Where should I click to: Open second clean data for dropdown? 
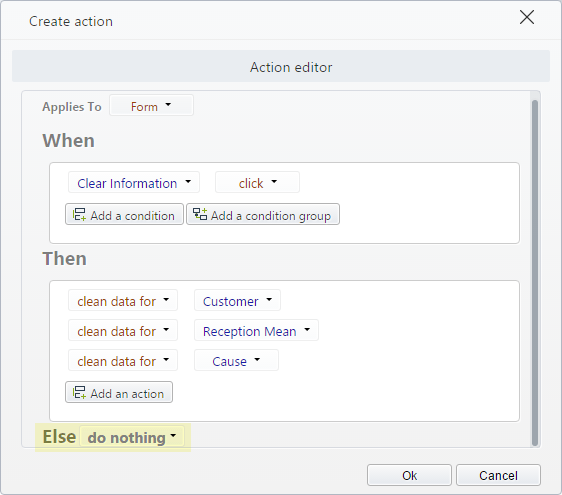click(123, 330)
